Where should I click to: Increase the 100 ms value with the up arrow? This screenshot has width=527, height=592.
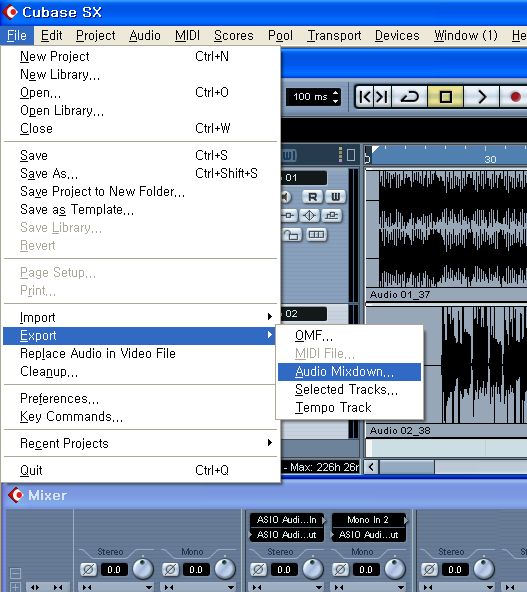(x=336, y=92)
